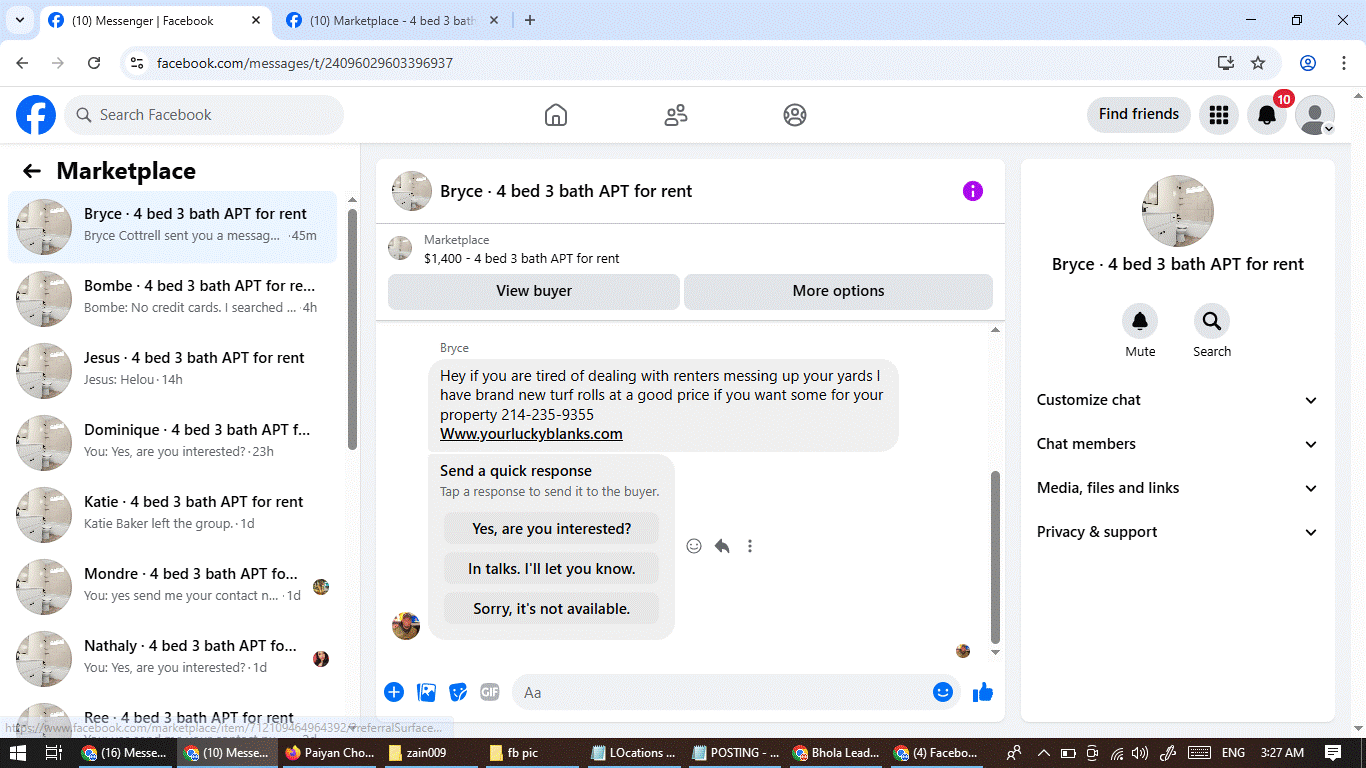Switch to the Marketplace 4 bed tab
The height and width of the screenshot is (768, 1366).
[392, 21]
